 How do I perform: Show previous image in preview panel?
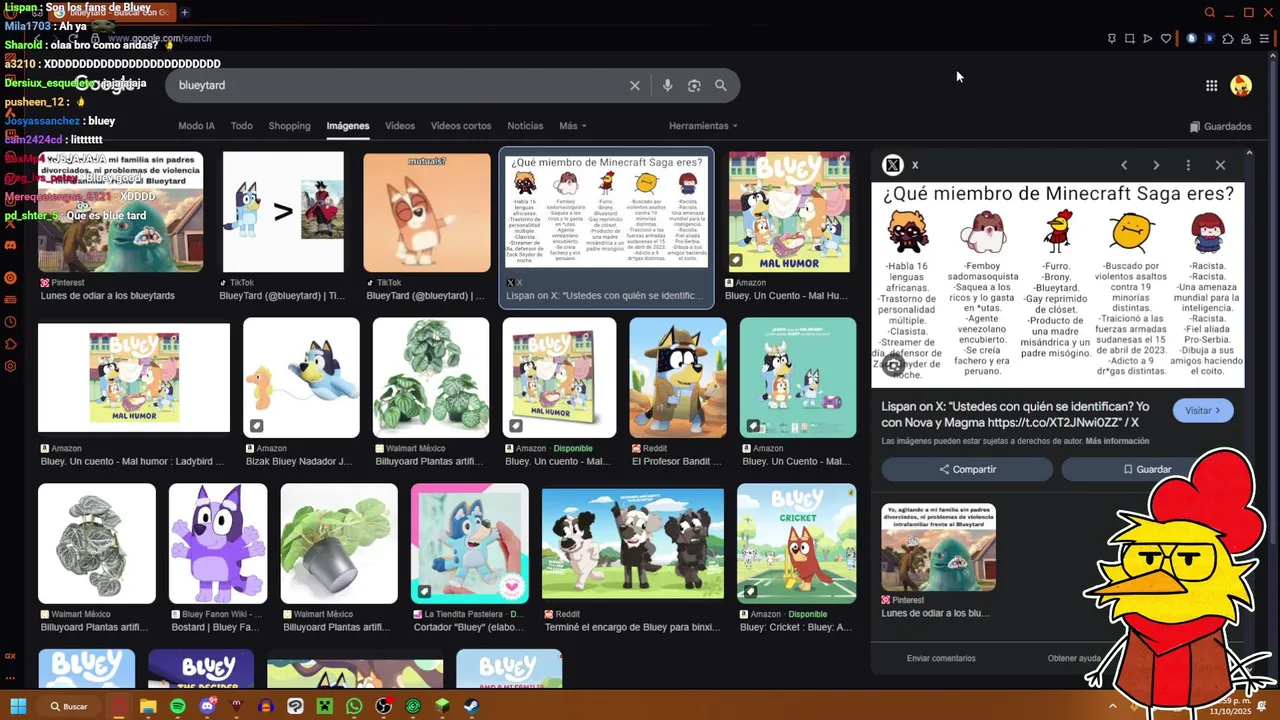(x=1124, y=165)
